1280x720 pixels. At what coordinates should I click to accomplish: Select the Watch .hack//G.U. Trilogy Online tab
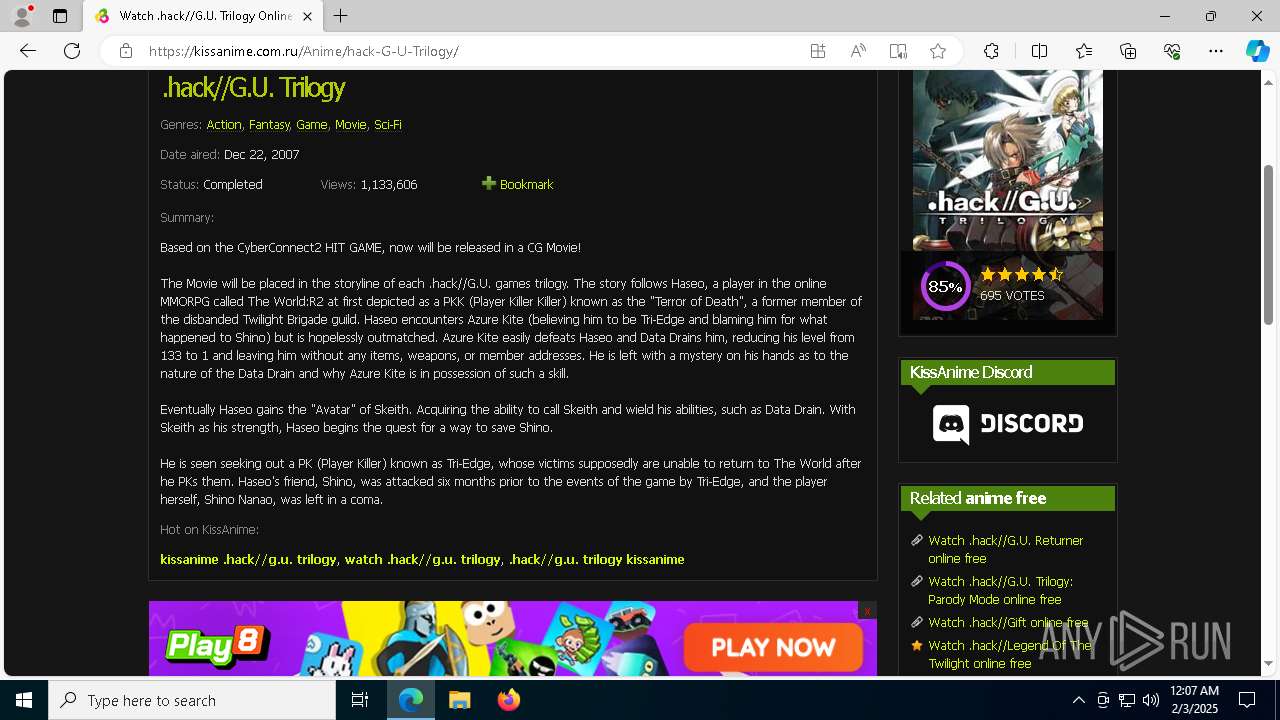(x=203, y=16)
